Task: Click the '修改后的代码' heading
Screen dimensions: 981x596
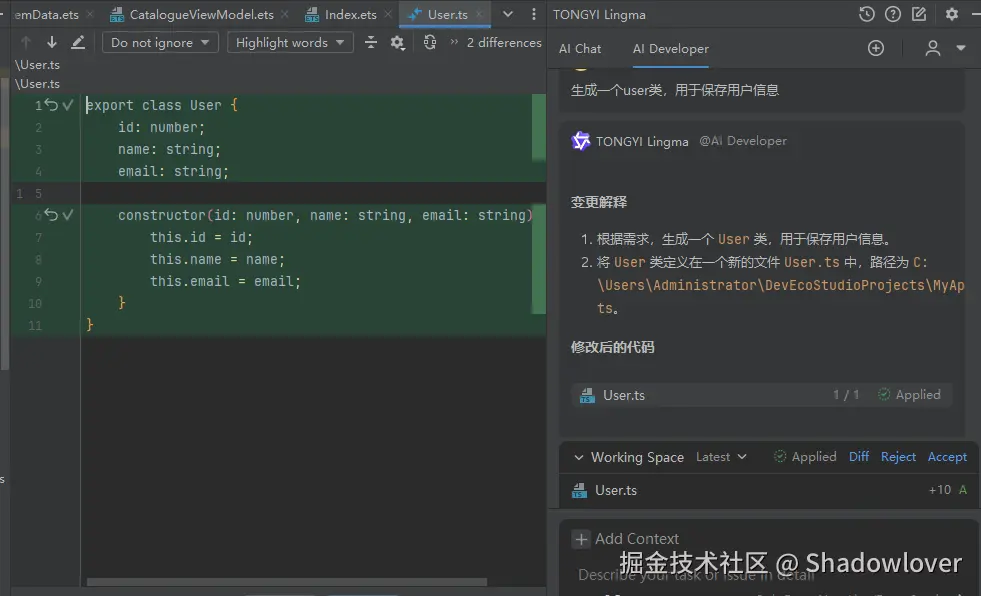Action: (x=612, y=347)
